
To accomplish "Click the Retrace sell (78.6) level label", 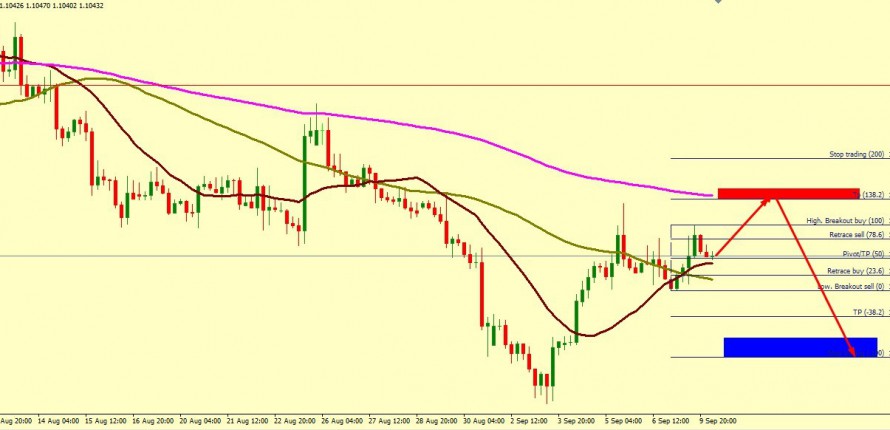I will (857, 235).
